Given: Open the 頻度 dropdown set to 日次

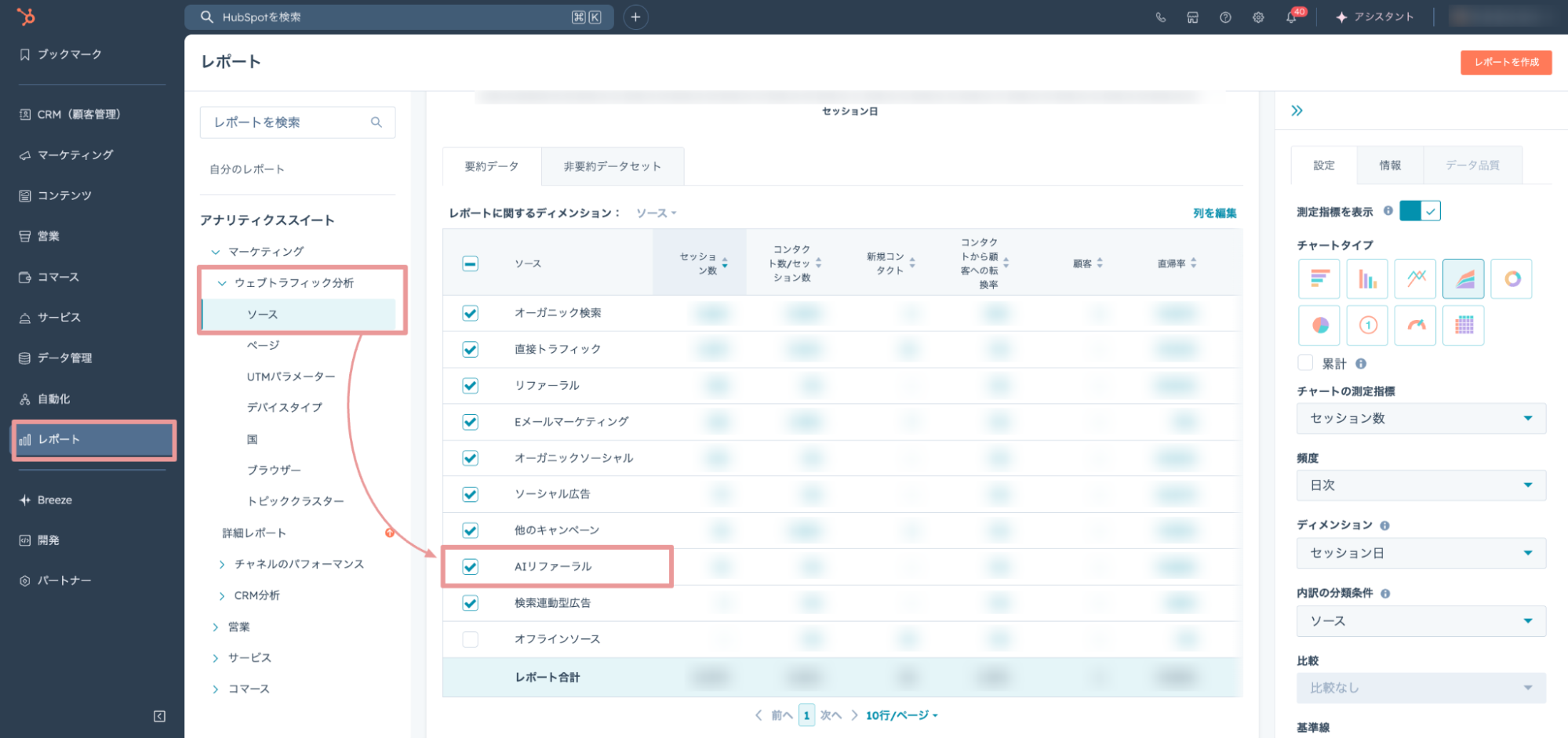Looking at the screenshot, I should tap(1421, 485).
